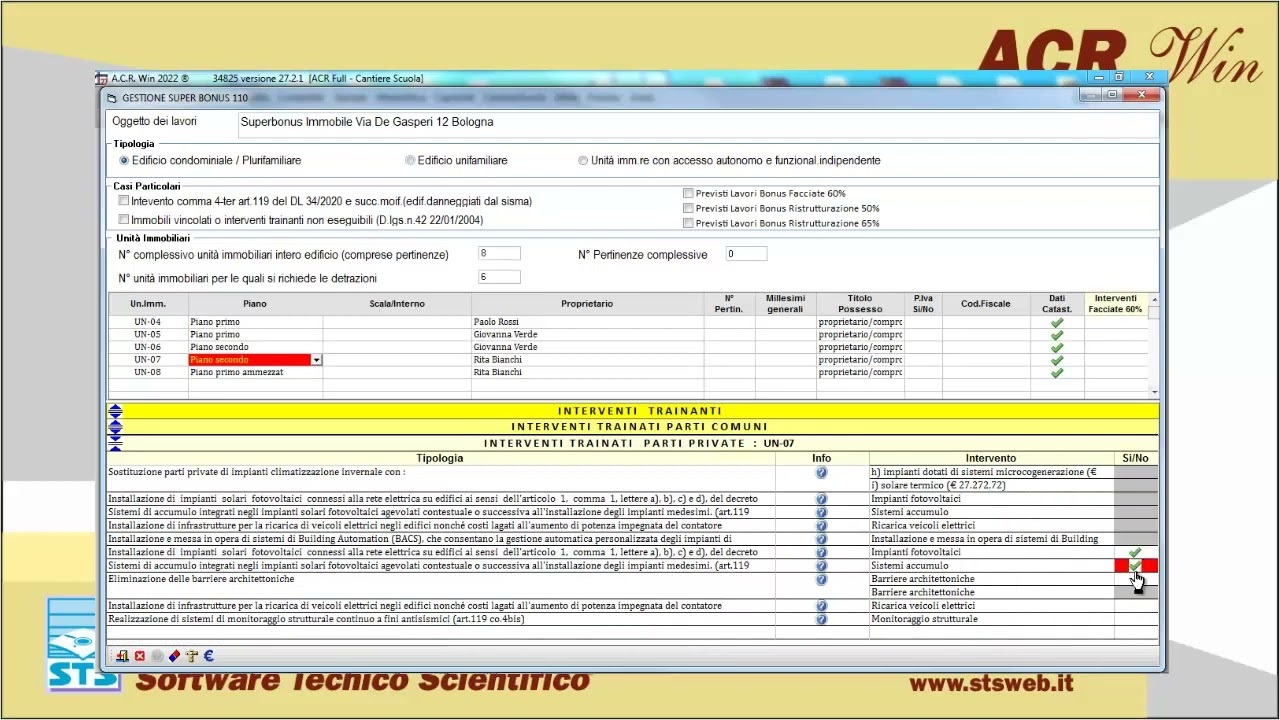Click Realizzazione di sistemi di monitoraggio strutturale row

pyautogui.click(x=440, y=619)
